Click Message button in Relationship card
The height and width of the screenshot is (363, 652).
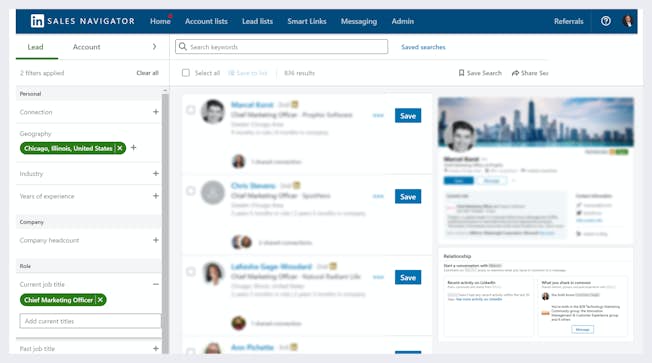click(583, 329)
